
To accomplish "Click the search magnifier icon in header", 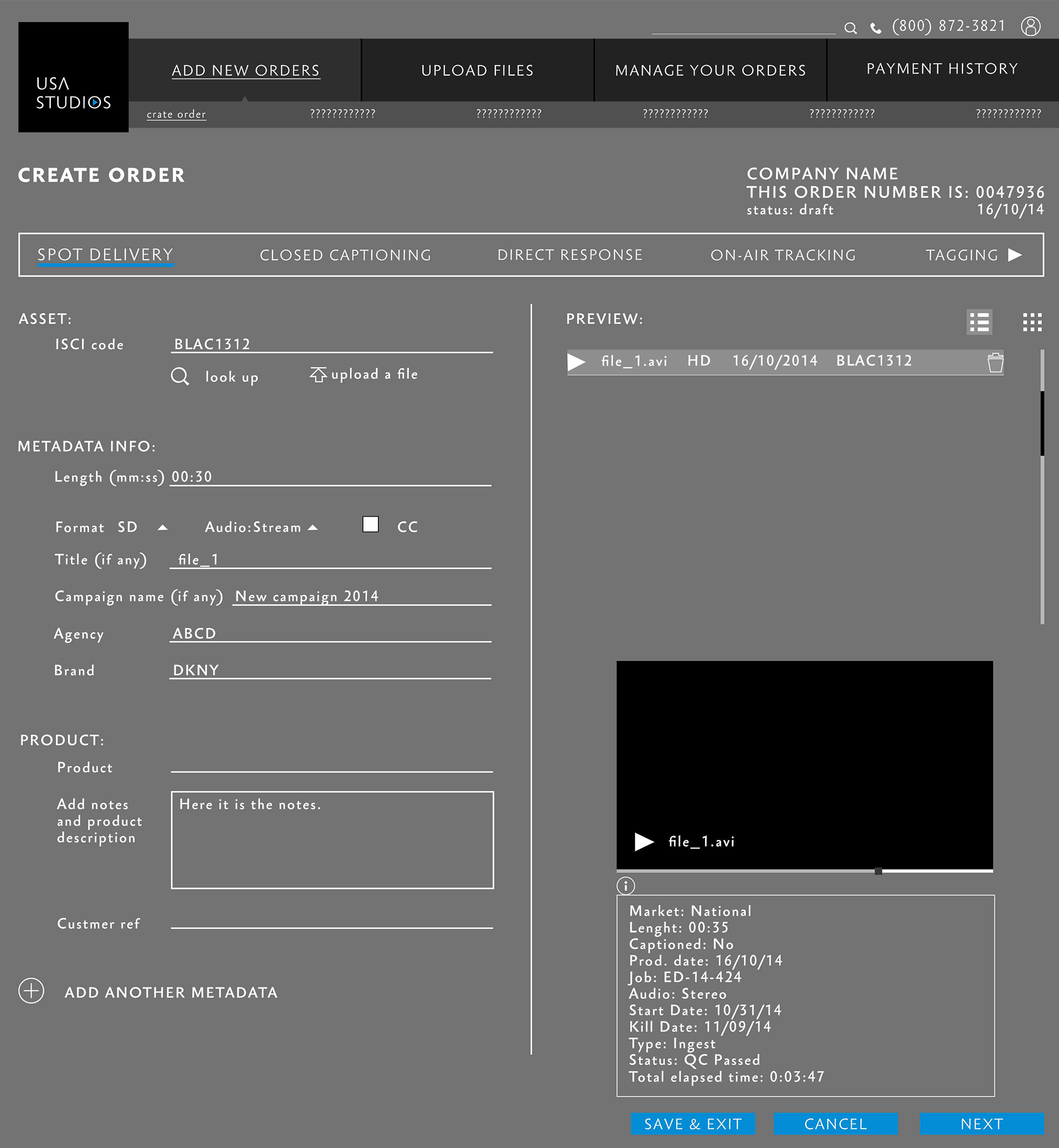I will pyautogui.click(x=851, y=28).
